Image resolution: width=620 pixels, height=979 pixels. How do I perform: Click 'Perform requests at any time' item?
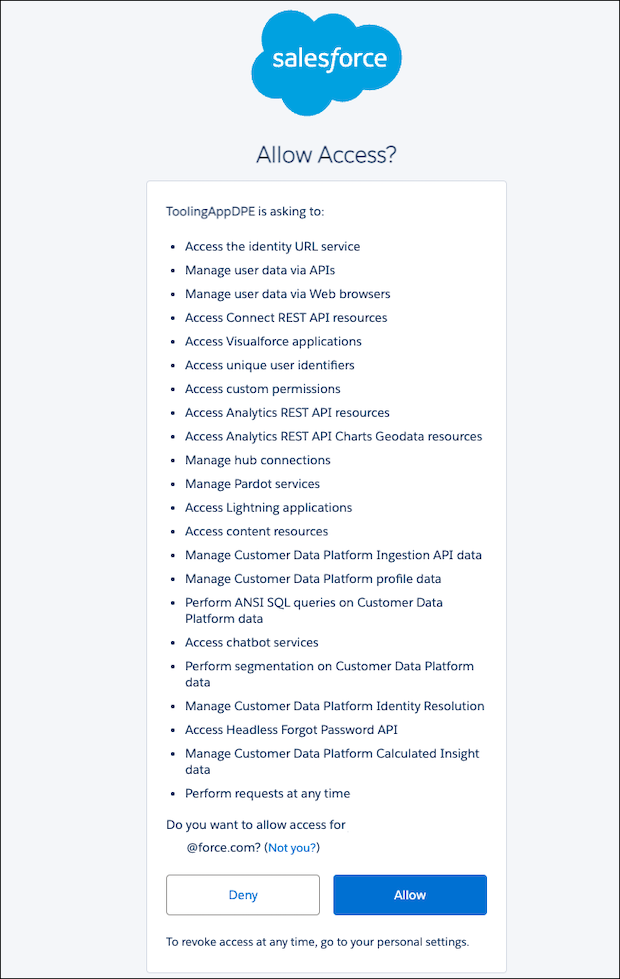[267, 794]
